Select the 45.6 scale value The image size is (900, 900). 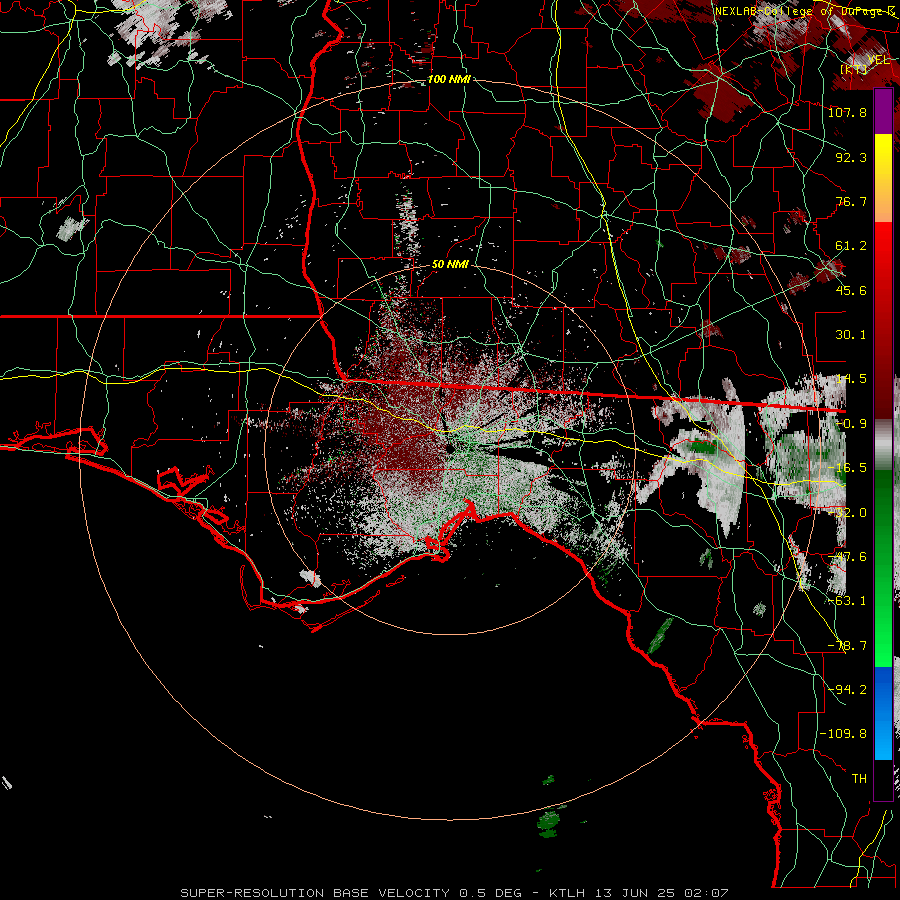coord(851,290)
